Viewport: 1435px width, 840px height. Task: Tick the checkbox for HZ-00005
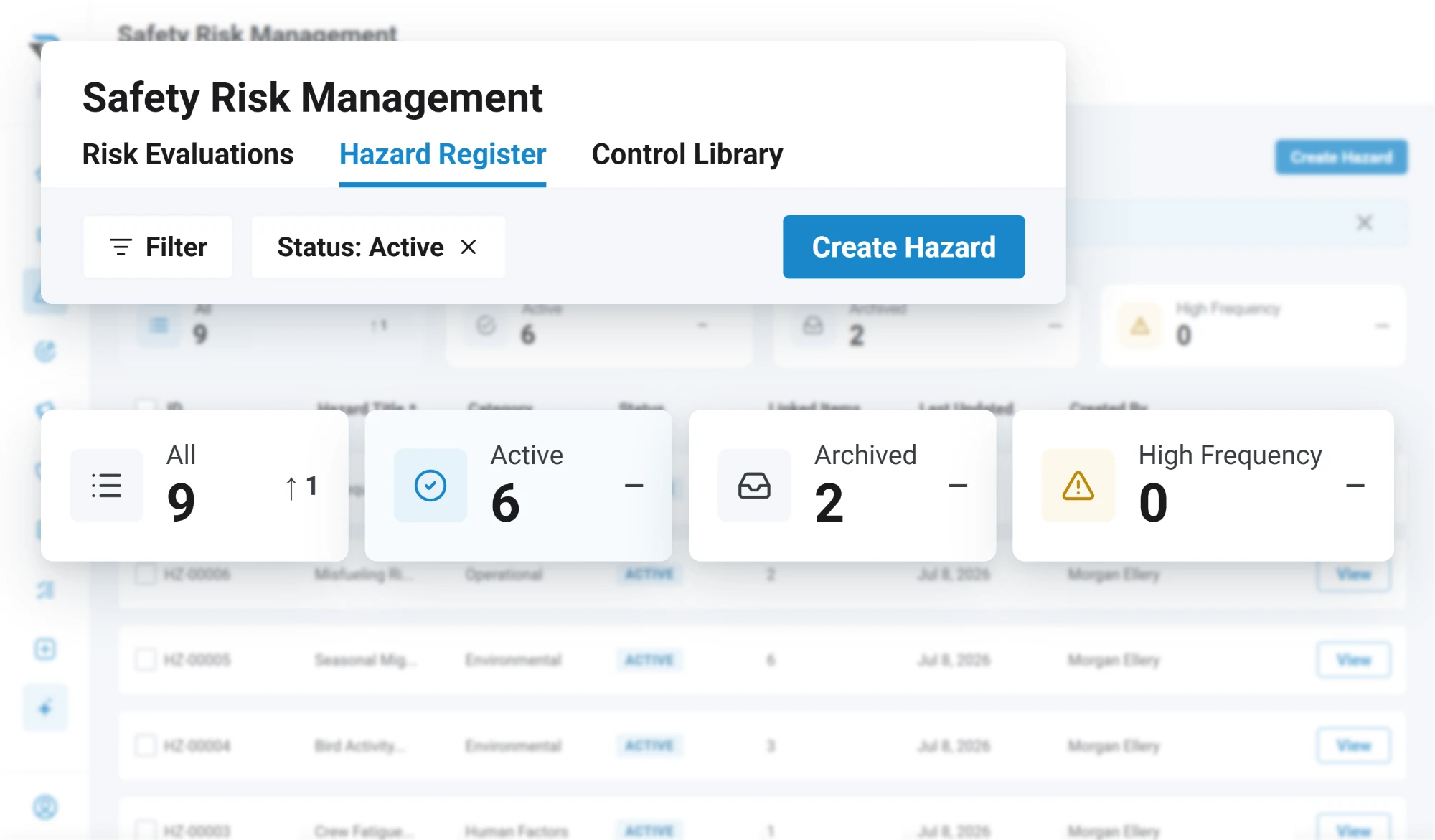point(146,660)
